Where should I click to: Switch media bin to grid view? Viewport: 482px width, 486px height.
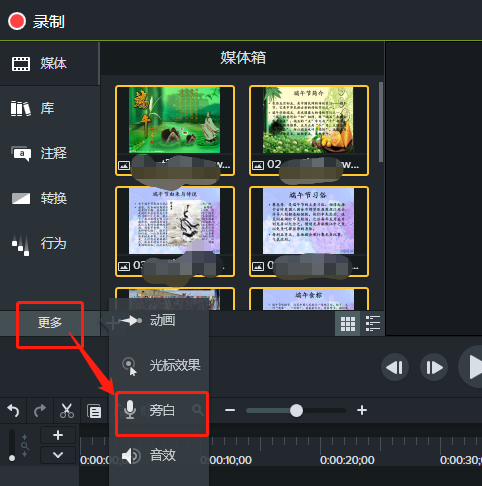tap(348, 323)
